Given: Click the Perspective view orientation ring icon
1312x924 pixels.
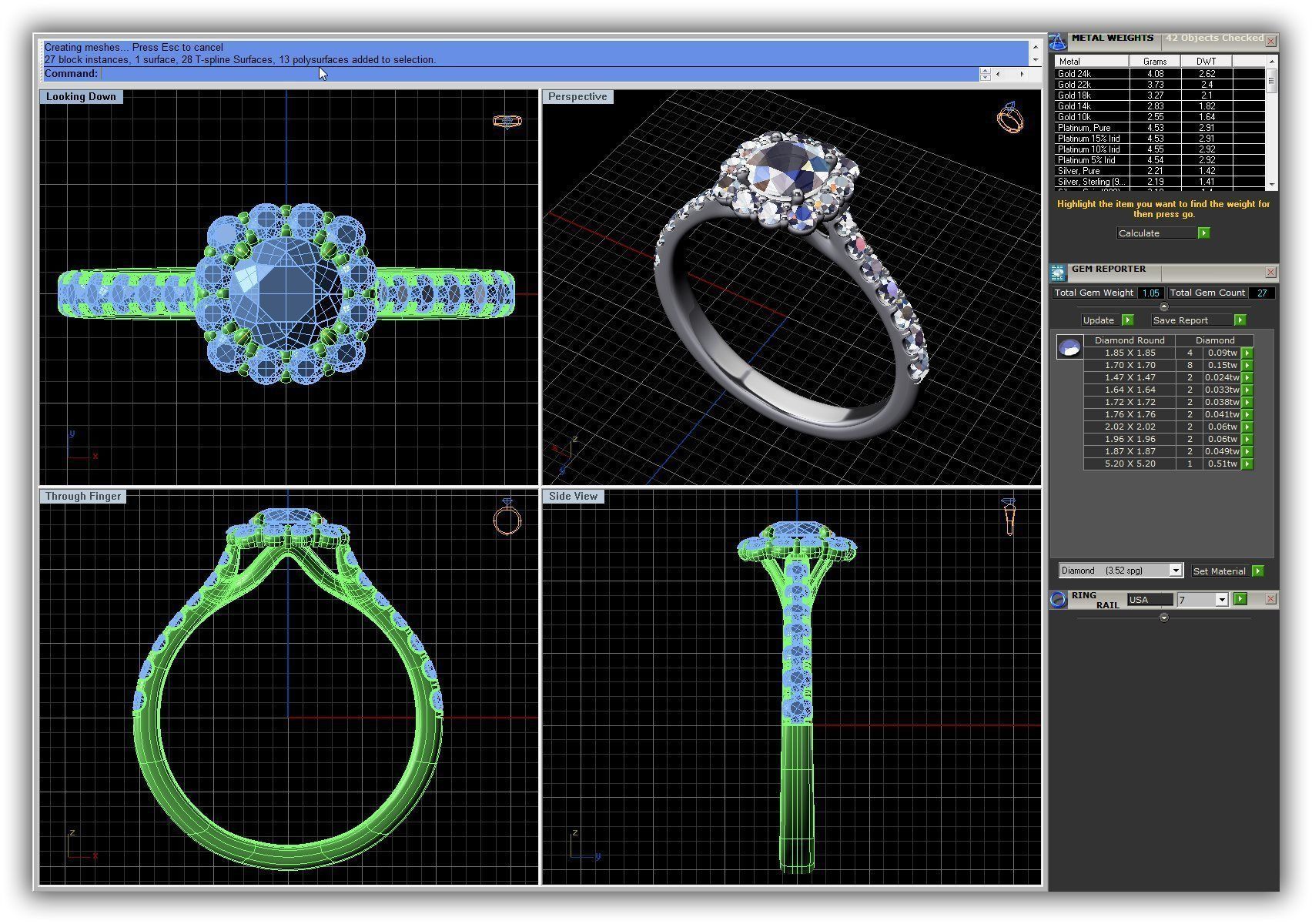Looking at the screenshot, I should click(1009, 118).
